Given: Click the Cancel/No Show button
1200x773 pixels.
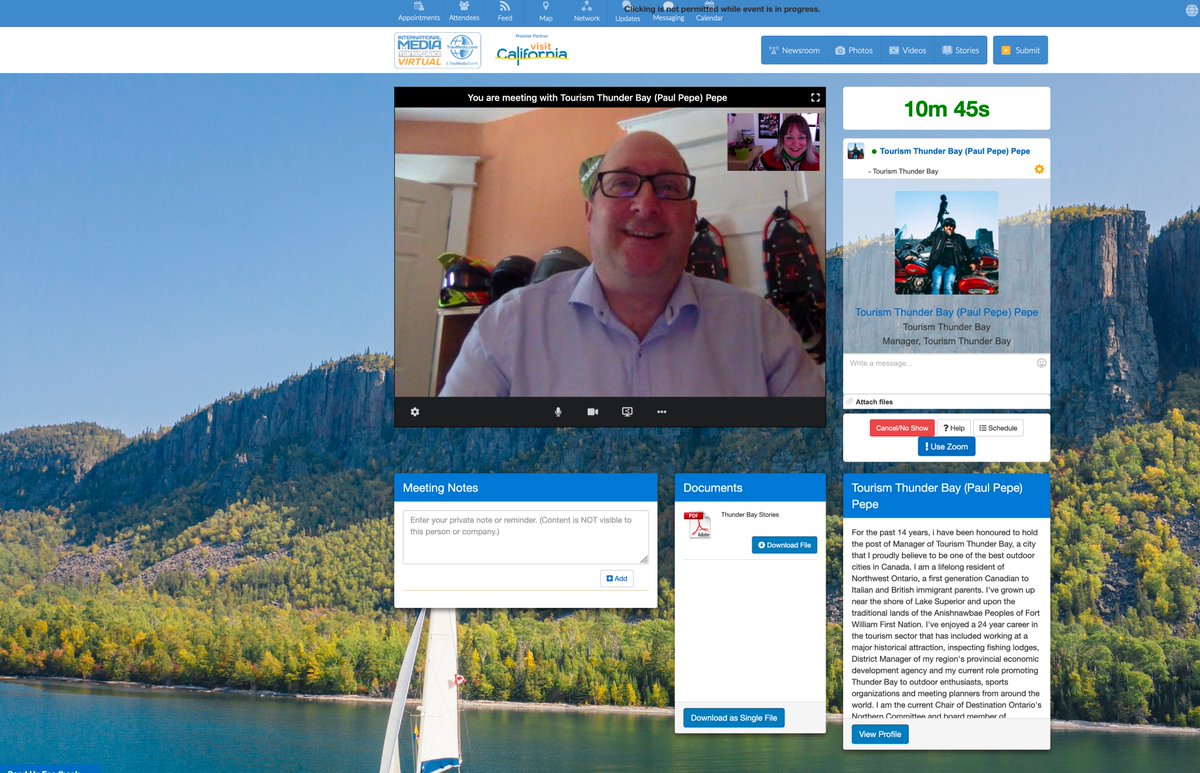Looking at the screenshot, I should tap(902, 428).
